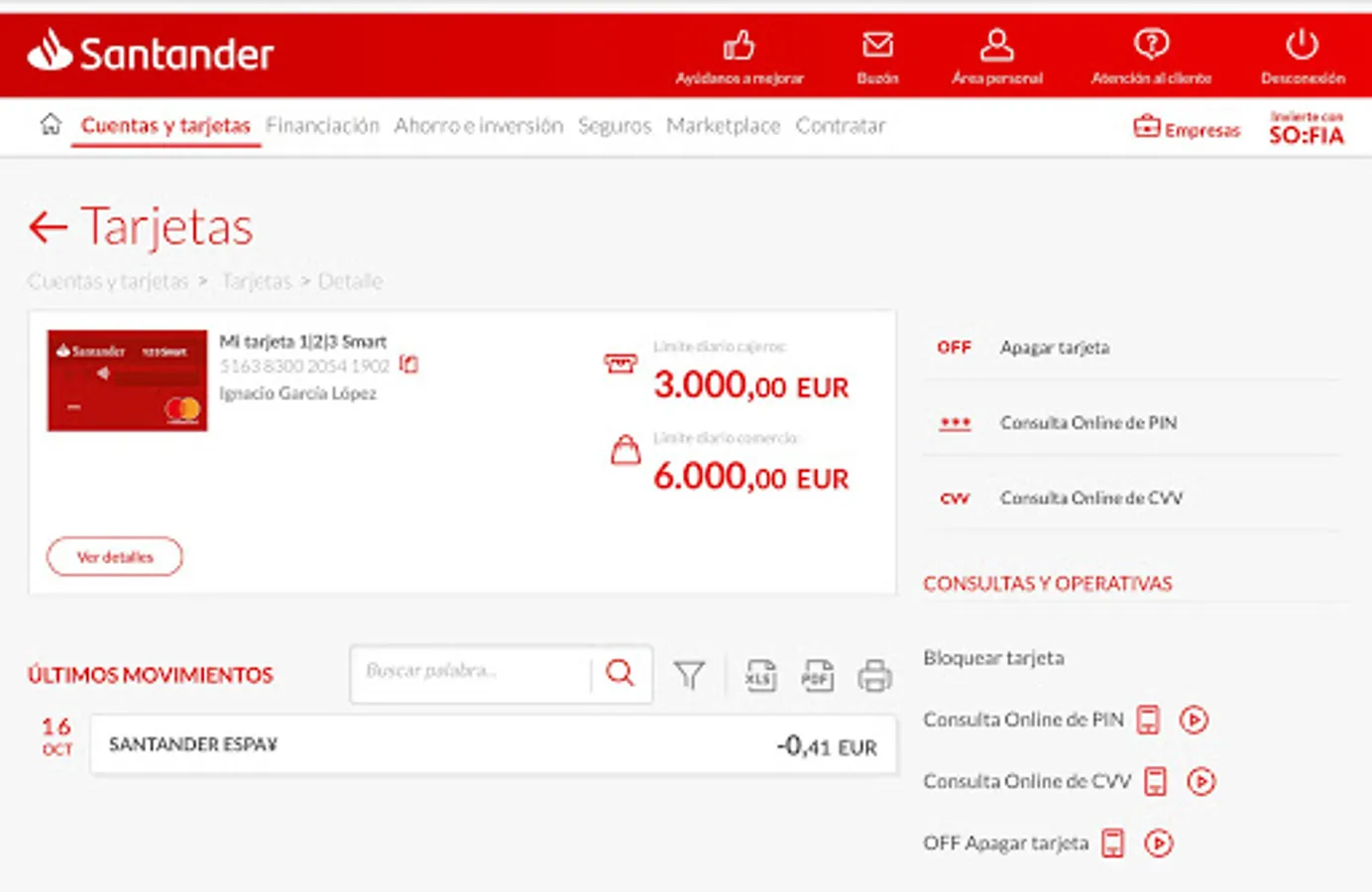Click the Tarjetas breadcrumb link
The image size is (1372, 892).
(257, 281)
